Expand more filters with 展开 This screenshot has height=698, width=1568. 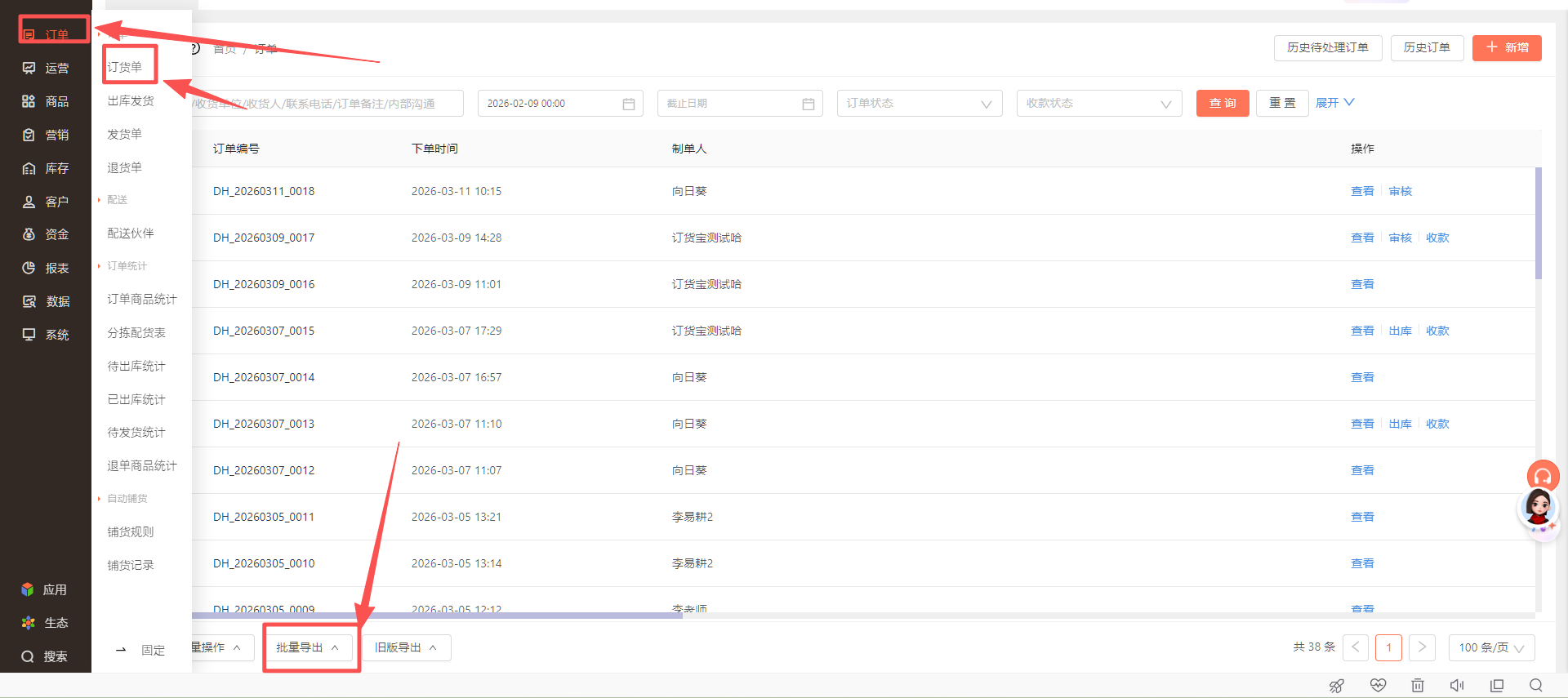pyautogui.click(x=1334, y=103)
